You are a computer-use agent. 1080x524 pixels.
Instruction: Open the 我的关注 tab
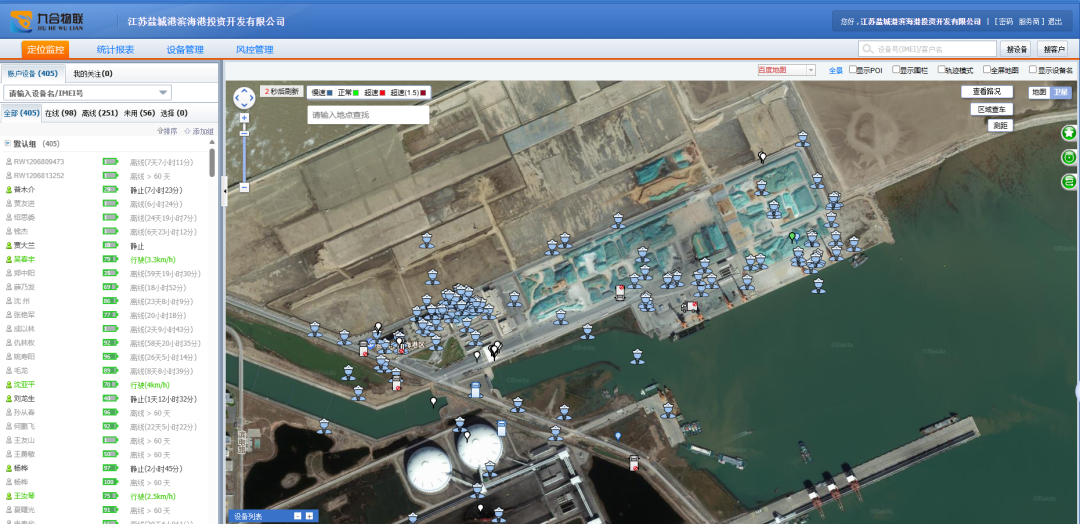(93, 73)
